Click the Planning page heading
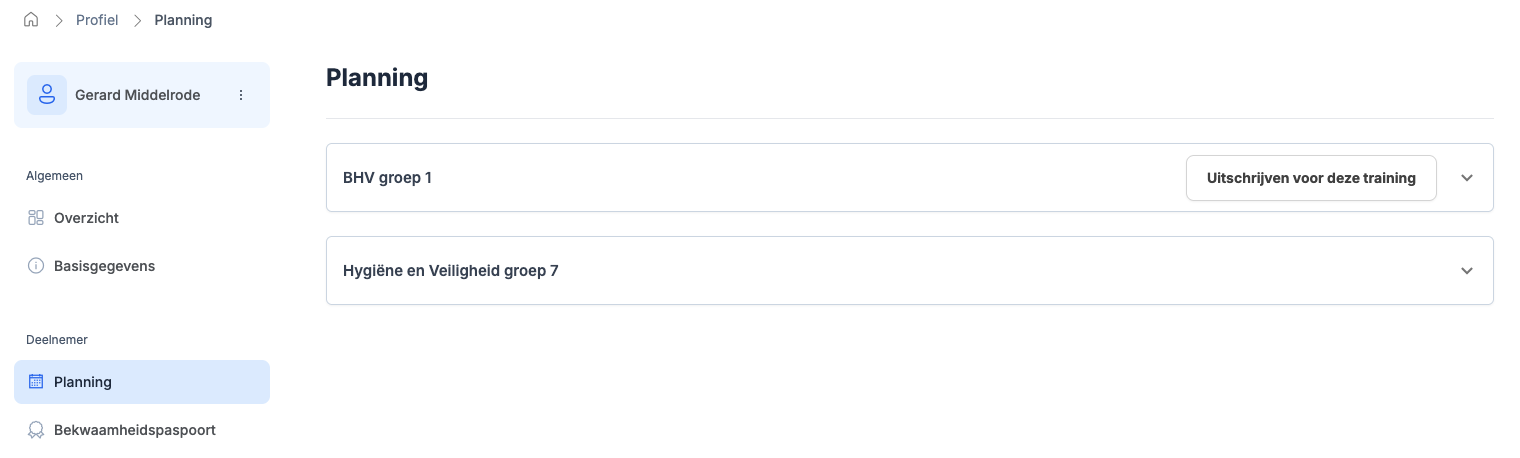Viewport: 1520px width, 458px height. click(x=377, y=78)
